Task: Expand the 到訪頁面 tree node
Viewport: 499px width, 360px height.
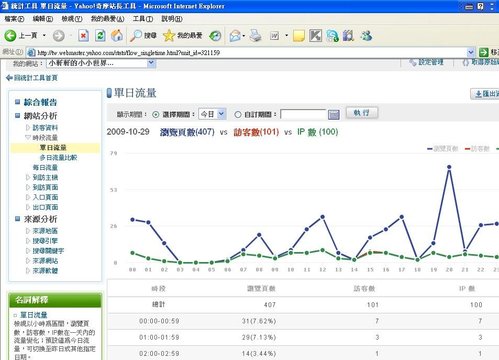Action: [28, 187]
